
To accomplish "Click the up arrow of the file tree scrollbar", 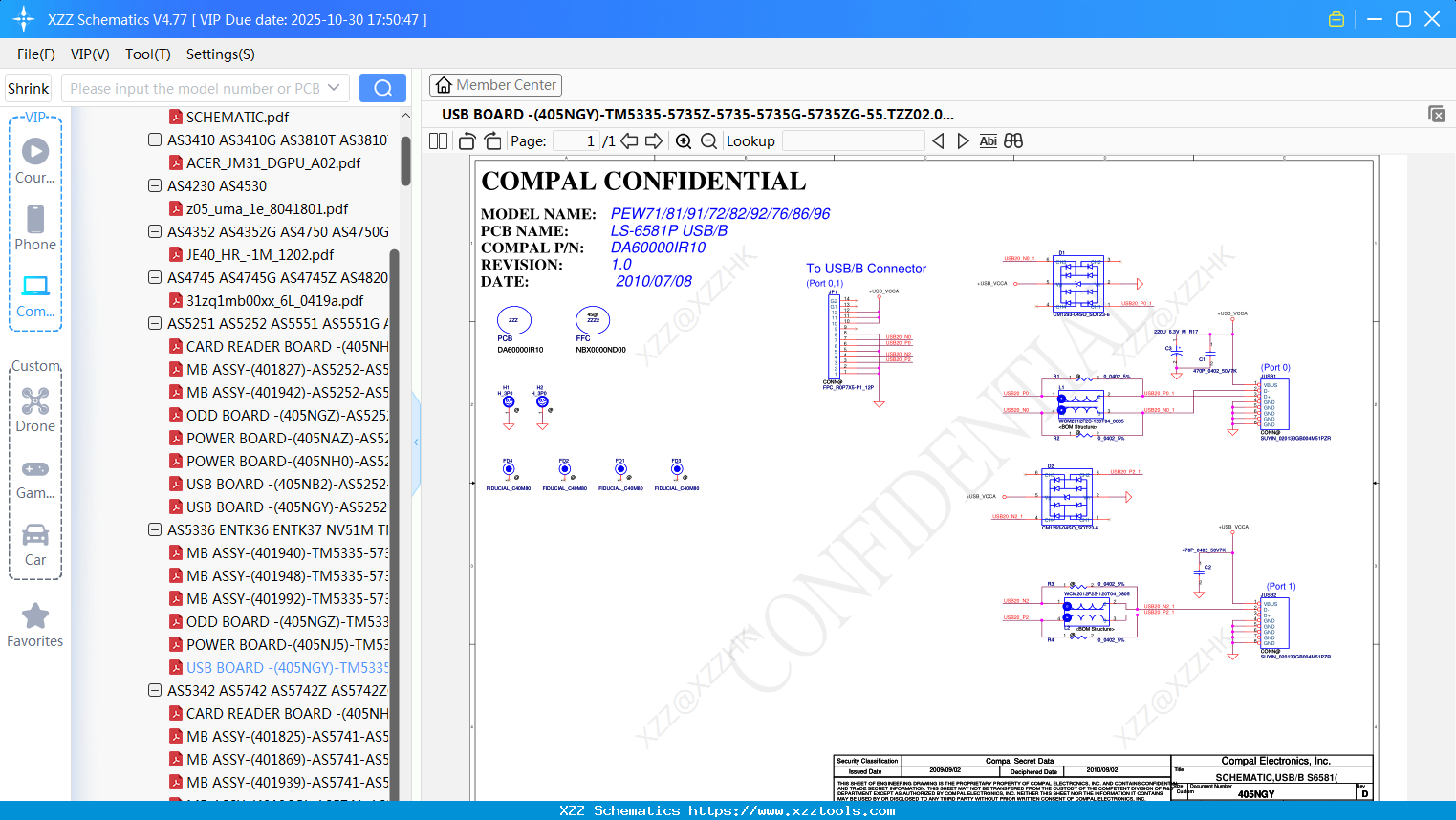I will click(405, 116).
